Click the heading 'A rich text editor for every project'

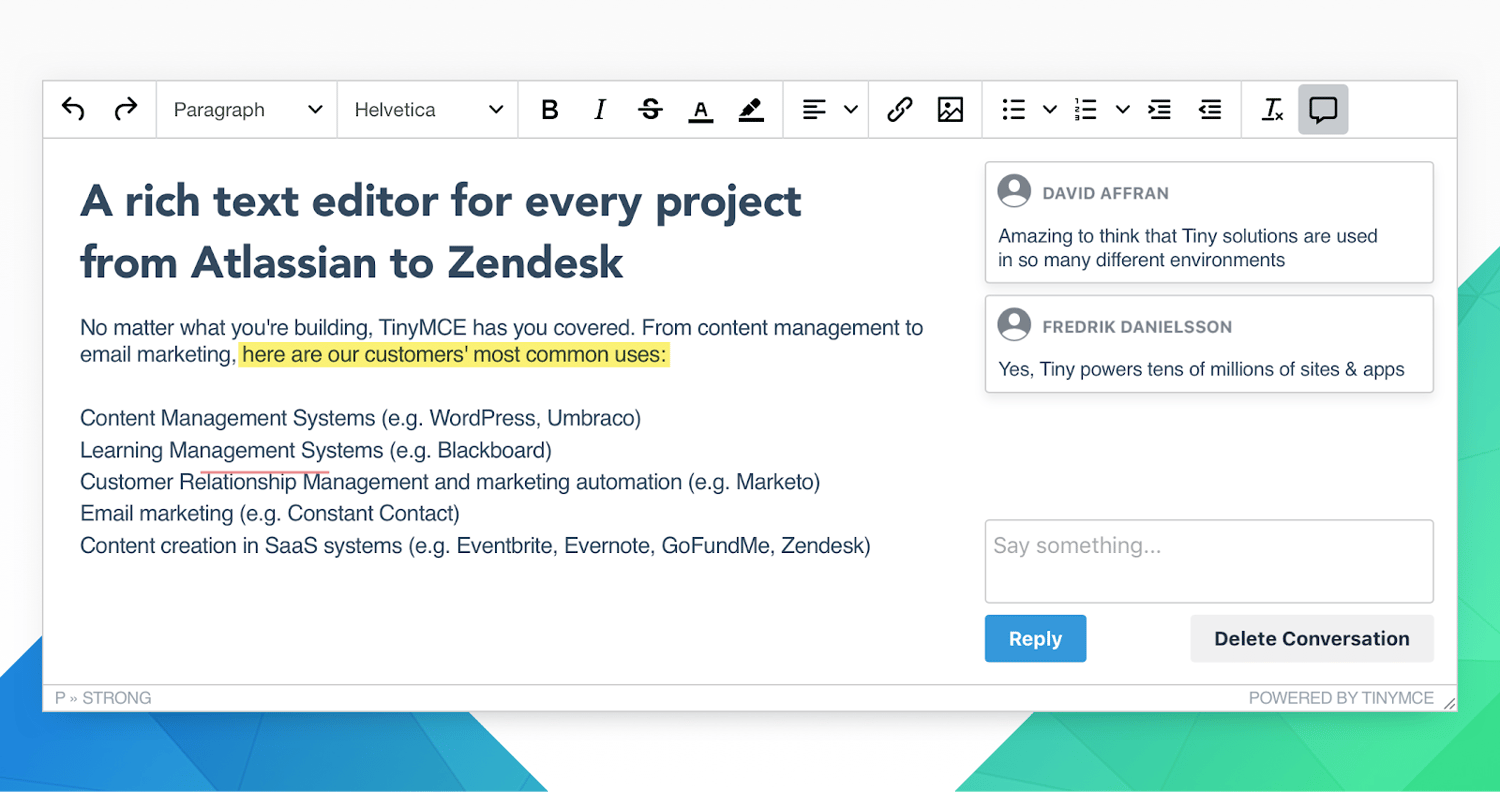[x=441, y=202]
